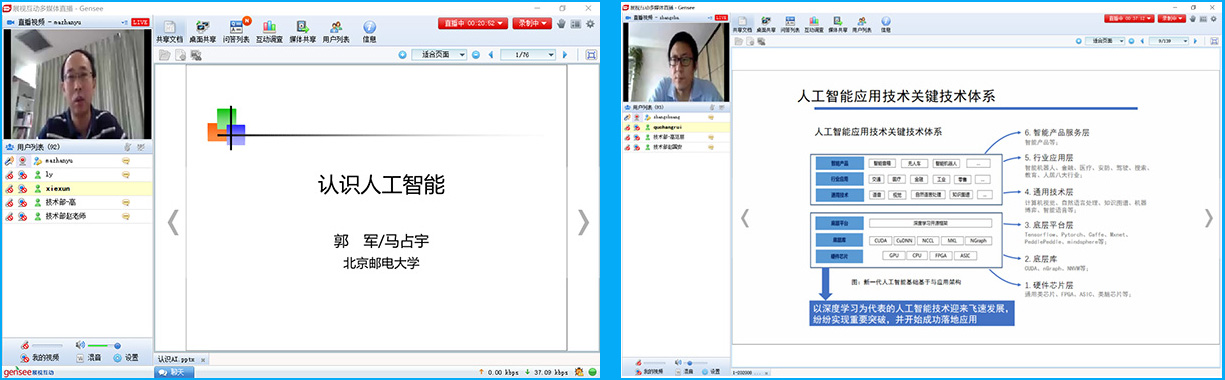This screenshot has height=380, width=1225.
Task: Open 桌面共享 desktop sharing in left window
Action: [204, 31]
